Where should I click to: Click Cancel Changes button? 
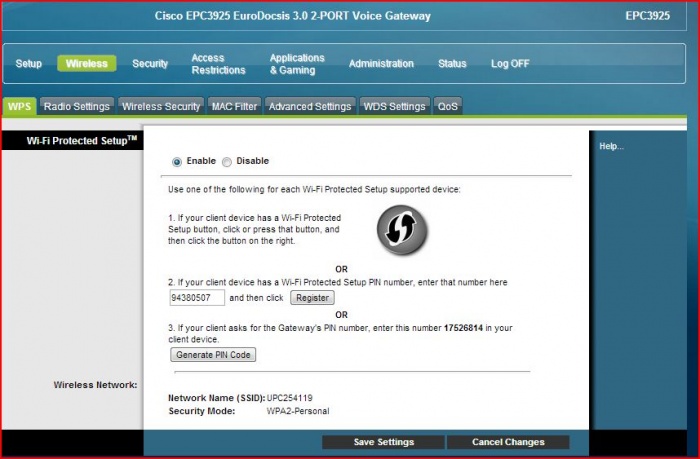pos(508,442)
